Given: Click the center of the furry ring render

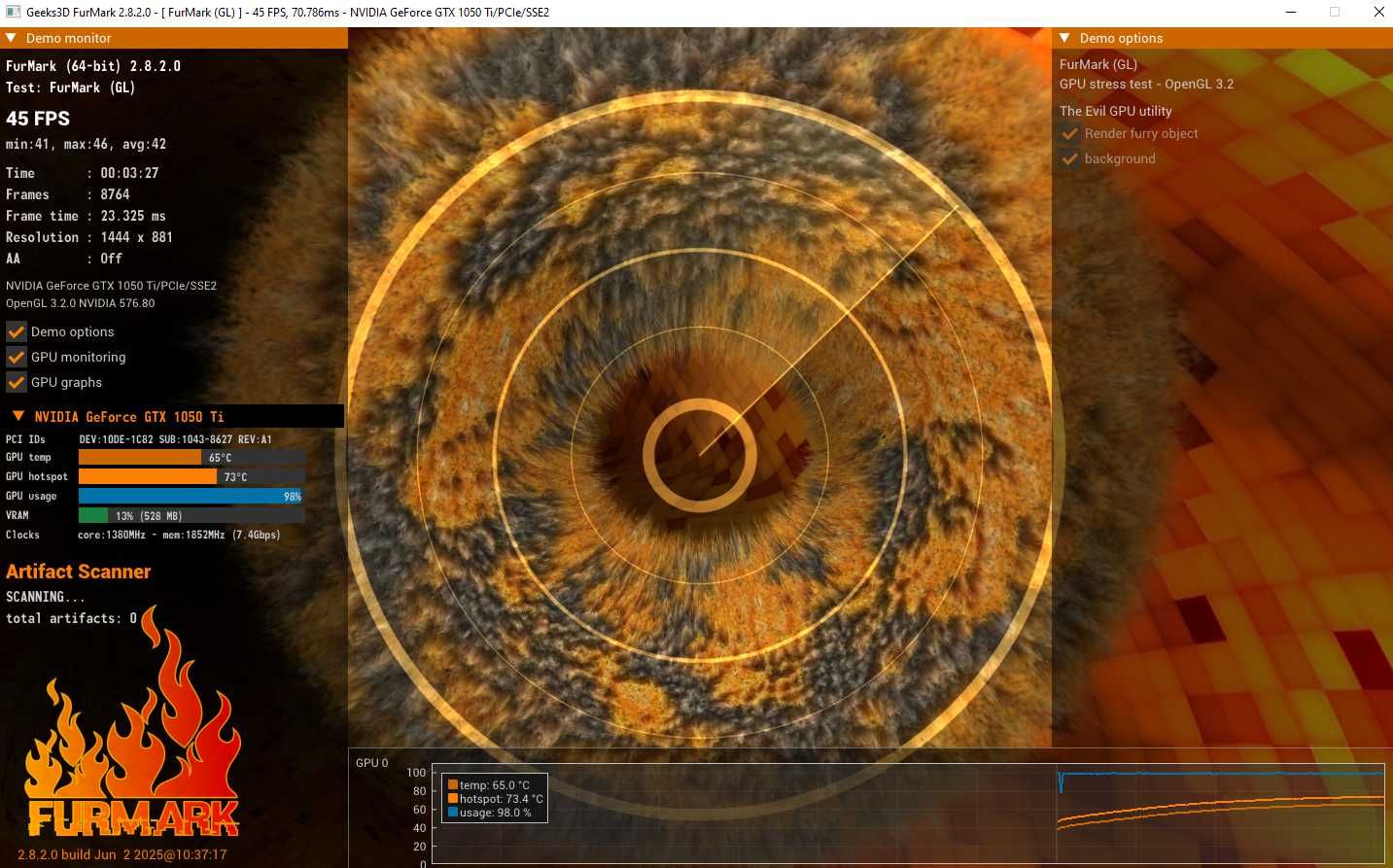Looking at the screenshot, I should pos(700,455).
